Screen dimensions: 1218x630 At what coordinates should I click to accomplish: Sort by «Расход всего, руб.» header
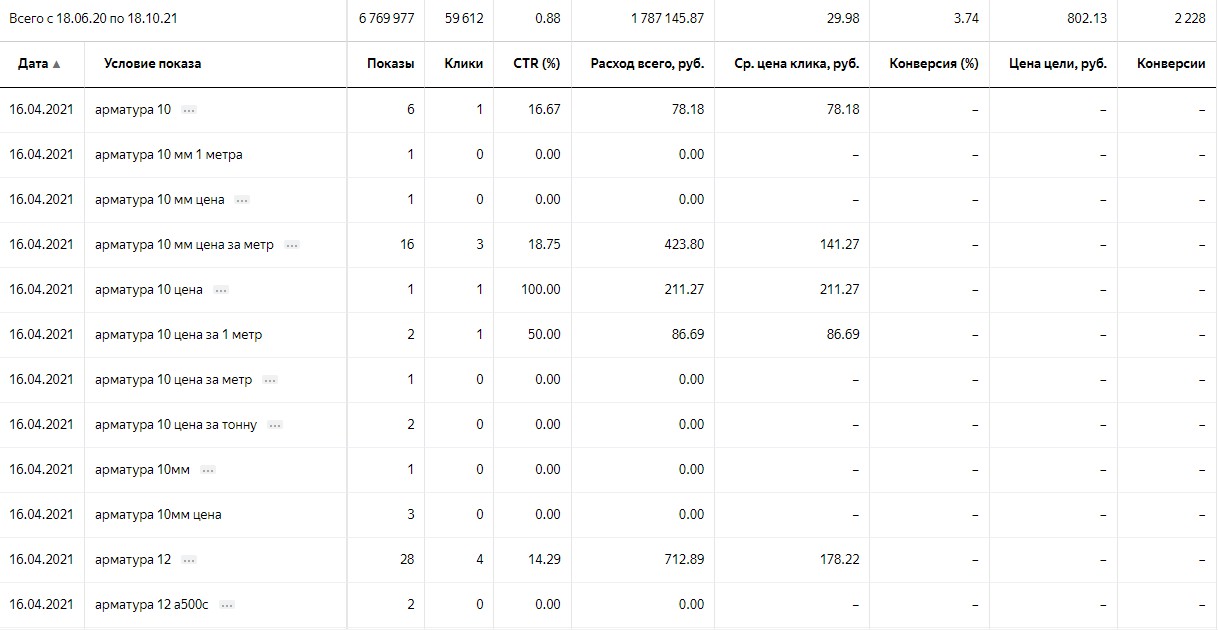point(654,64)
